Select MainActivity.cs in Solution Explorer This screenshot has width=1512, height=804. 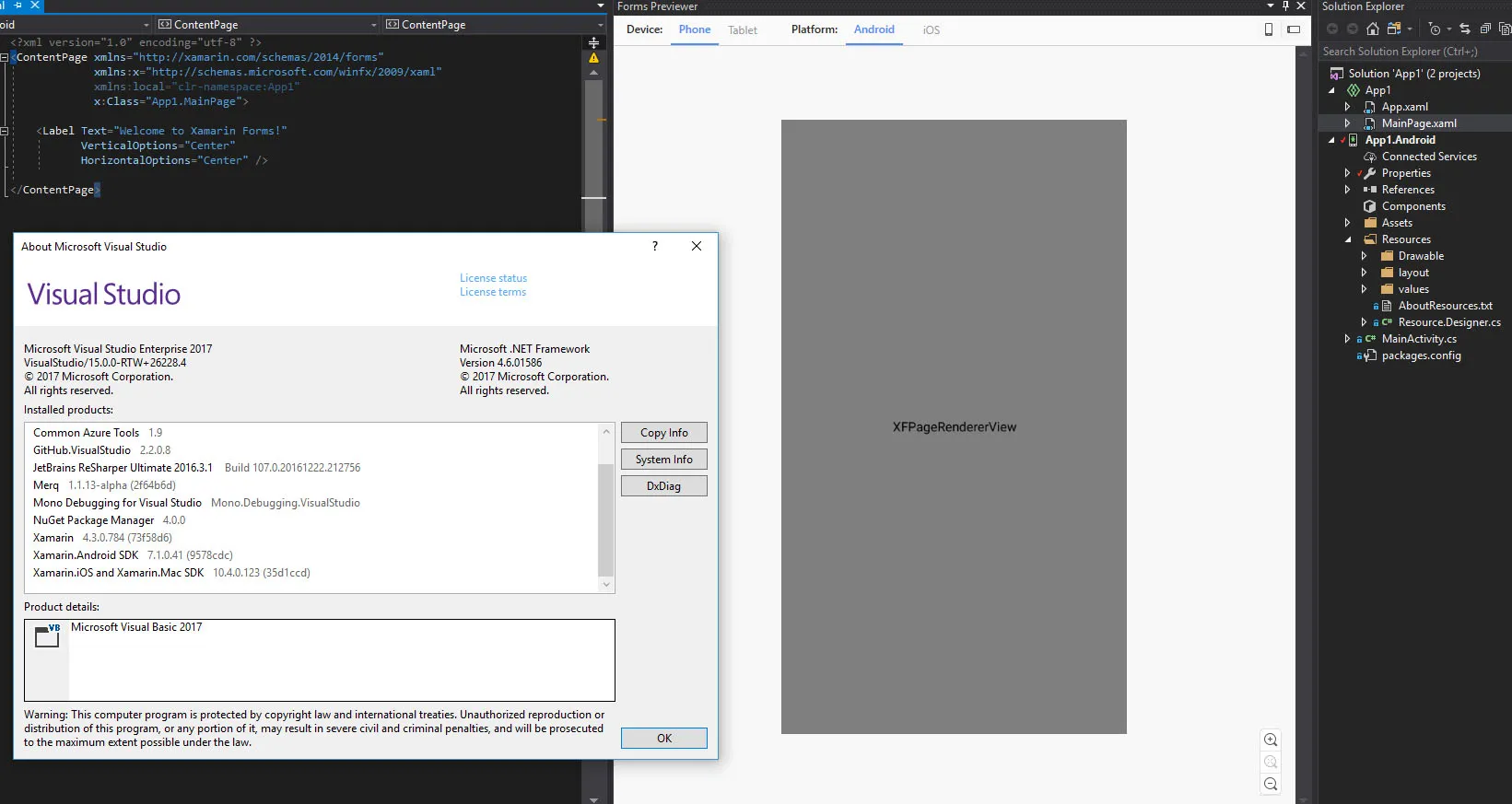click(1419, 339)
